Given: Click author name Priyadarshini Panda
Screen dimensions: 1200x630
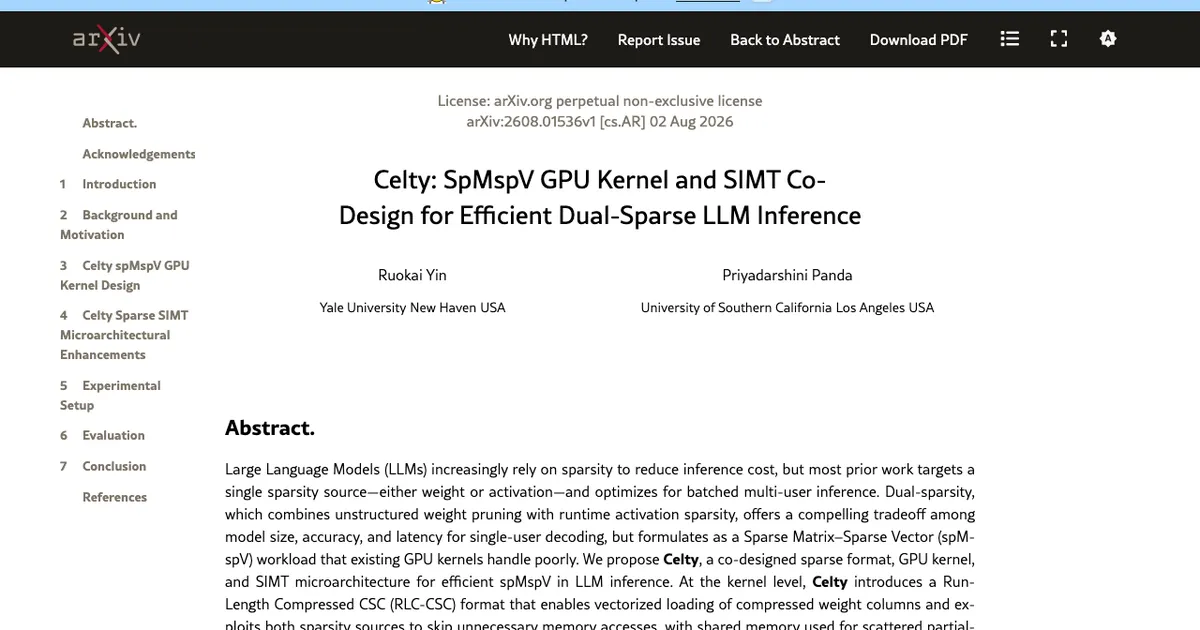Looking at the screenshot, I should [x=787, y=275].
